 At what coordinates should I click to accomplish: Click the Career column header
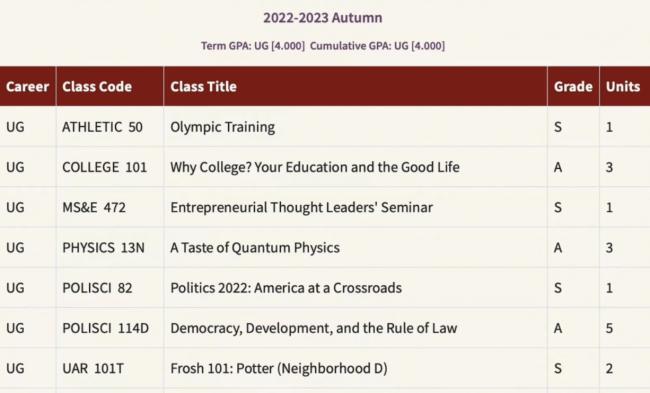tap(27, 86)
